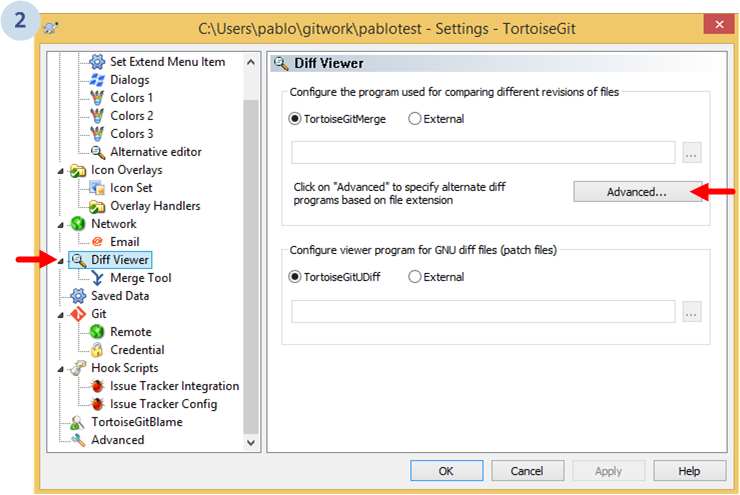
Task: Select the Set Extend Menu Item entry
Action: click(168, 62)
